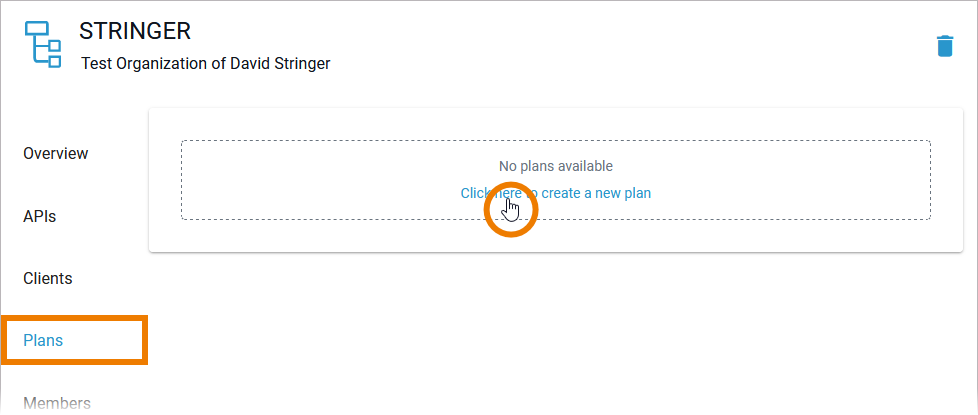Image resolution: width=978 pixels, height=415 pixels.
Task: Show the organization's Members list
Action: [x=57, y=403]
